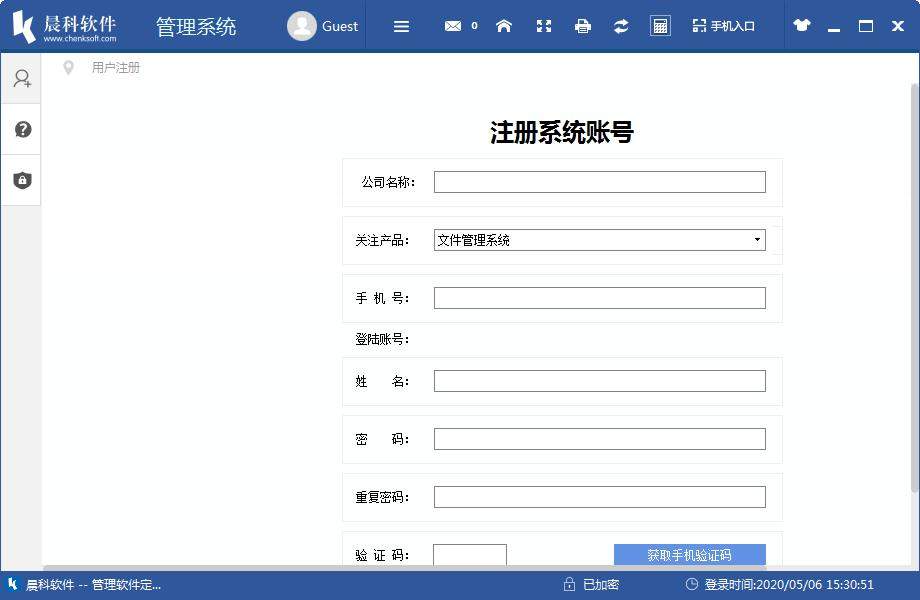
Task: Click the security shield icon in sidebar
Action: [x=21, y=180]
